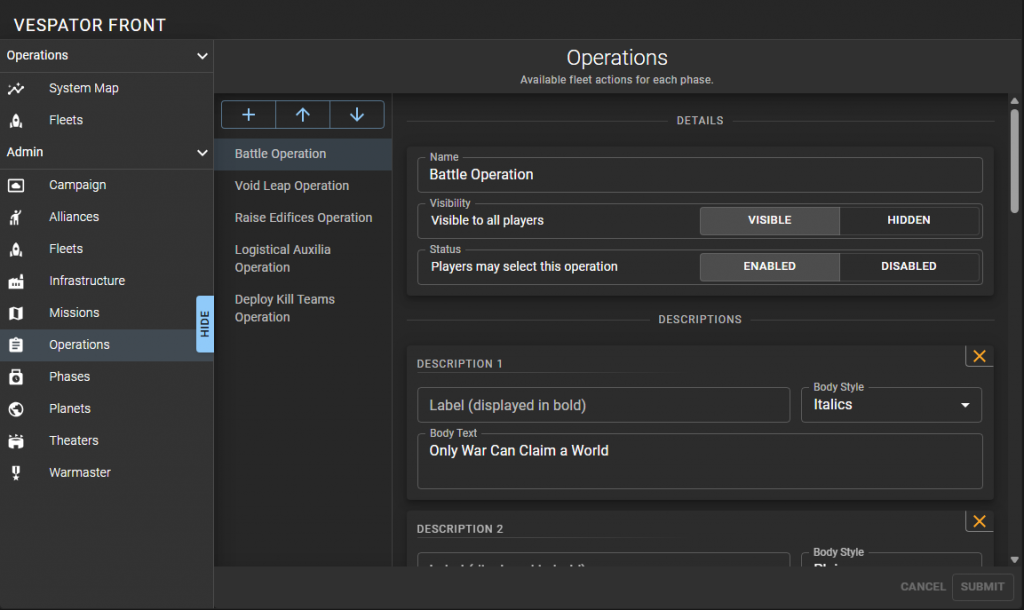Set visibility to VISIBLE
Screen dimensions: 1024x610
pos(769,220)
